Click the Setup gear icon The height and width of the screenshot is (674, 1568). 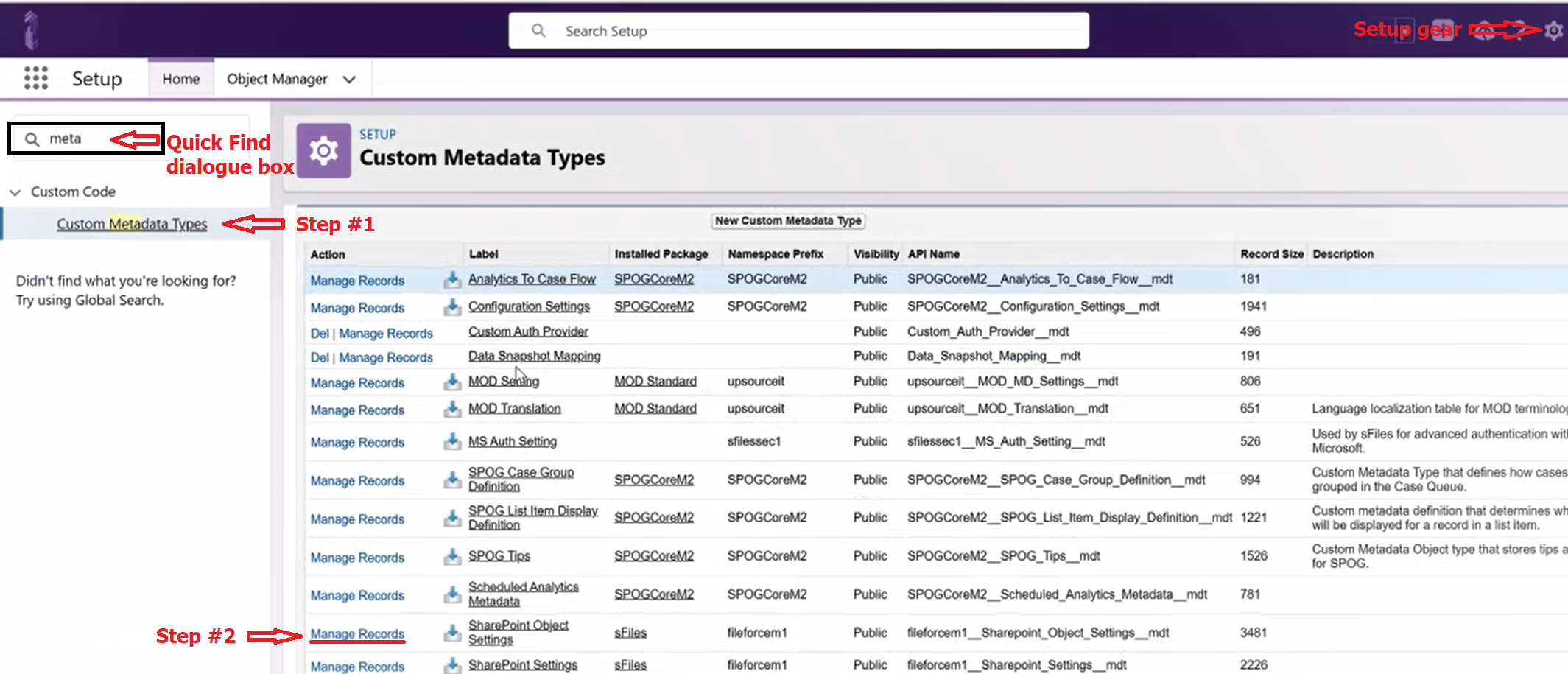(x=1553, y=30)
